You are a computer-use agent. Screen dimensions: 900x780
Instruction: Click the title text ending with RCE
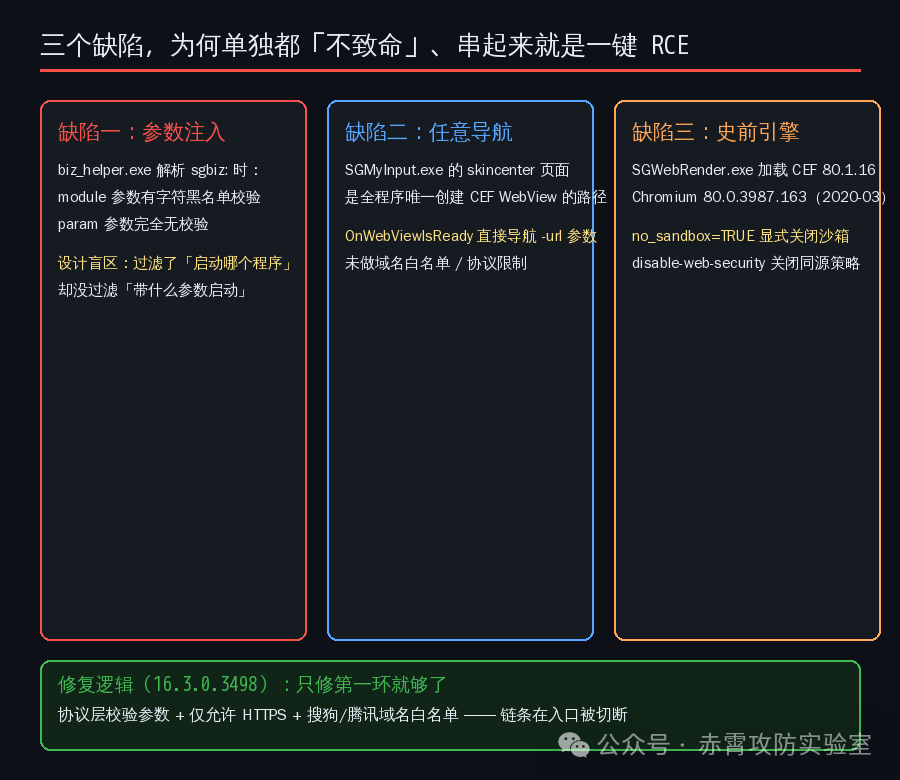pos(364,45)
